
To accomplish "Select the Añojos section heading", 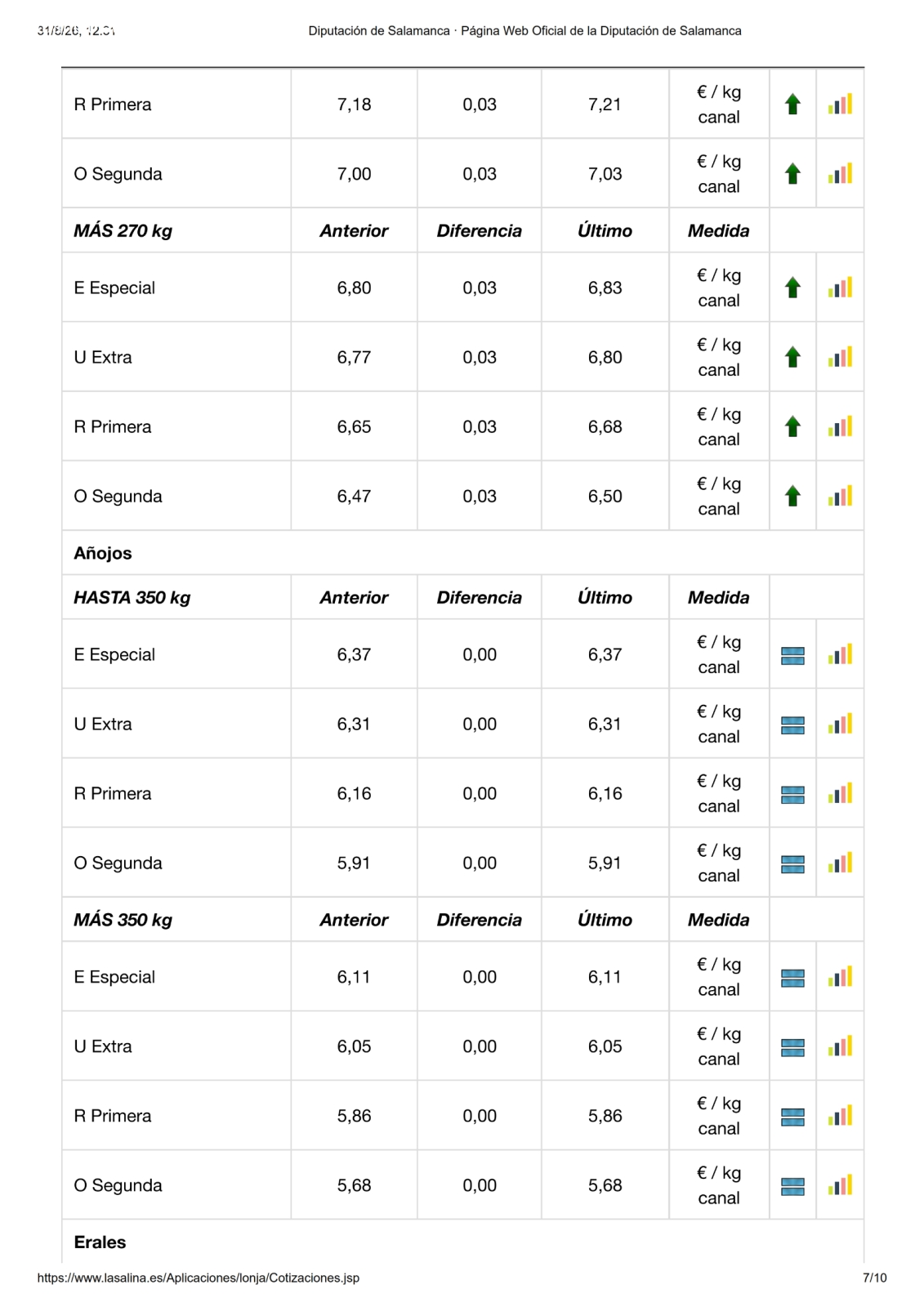I will coord(103,553).
